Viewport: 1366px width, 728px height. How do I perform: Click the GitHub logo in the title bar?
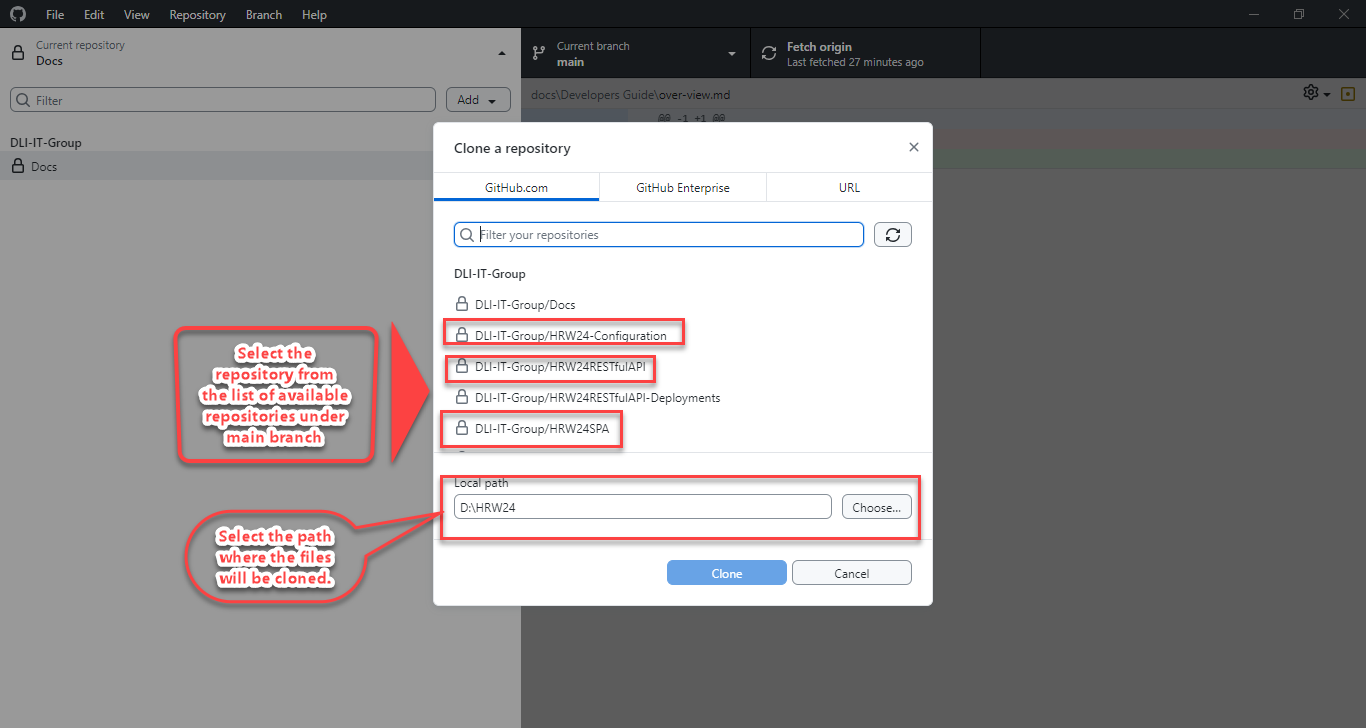(x=17, y=14)
